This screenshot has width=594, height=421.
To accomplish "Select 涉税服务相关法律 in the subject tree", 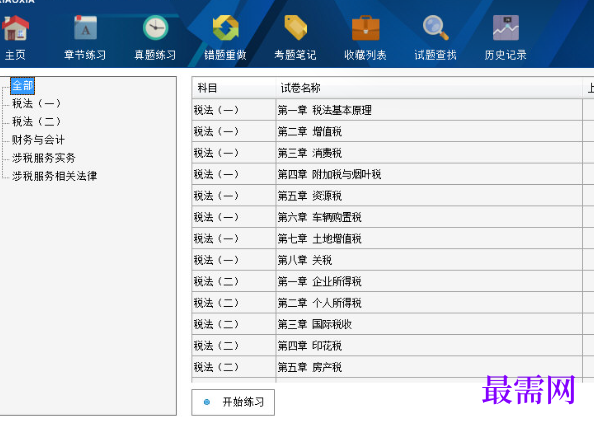I will click(x=55, y=176).
